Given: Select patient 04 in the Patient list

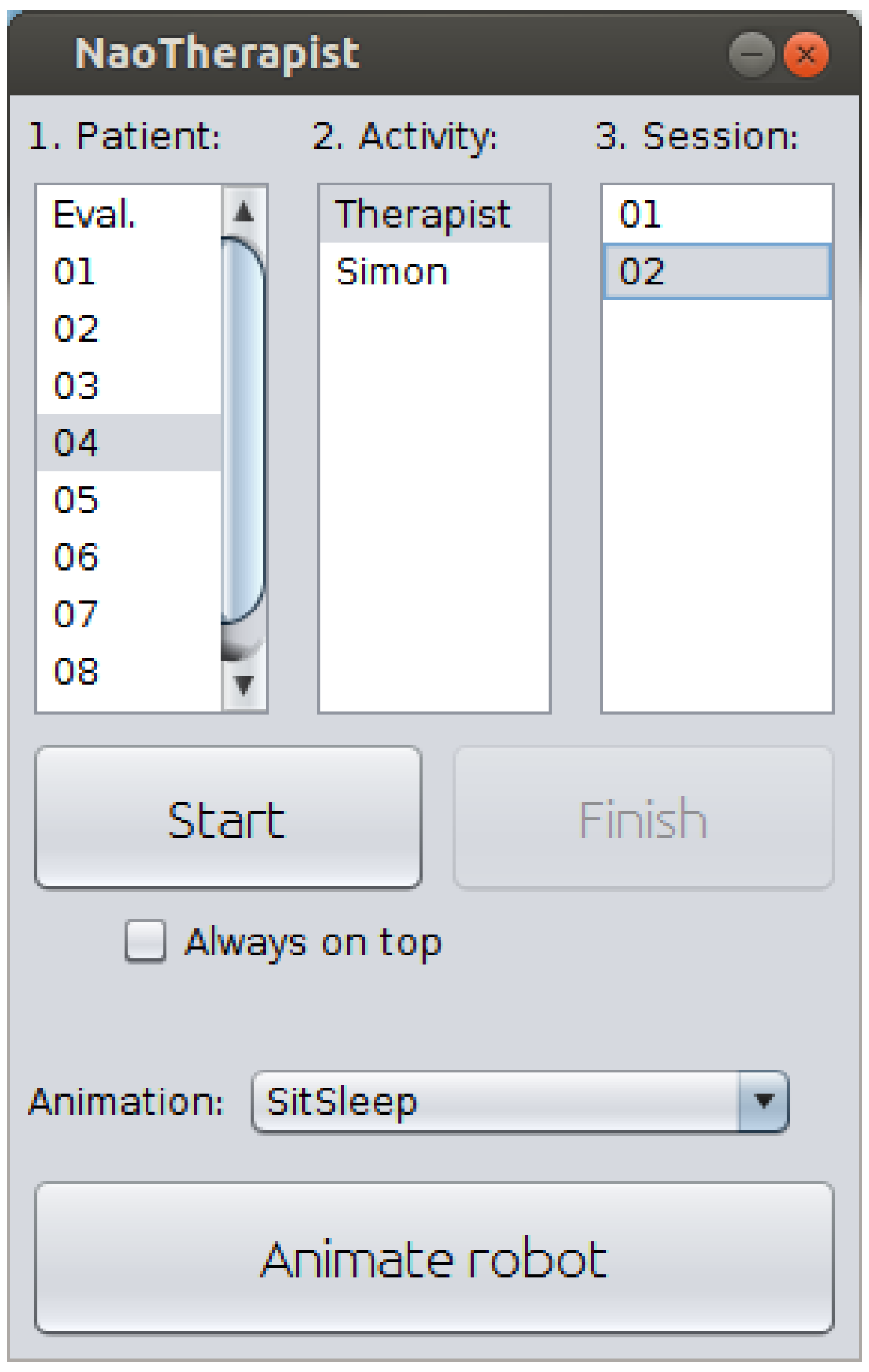Looking at the screenshot, I should pos(129,442).
